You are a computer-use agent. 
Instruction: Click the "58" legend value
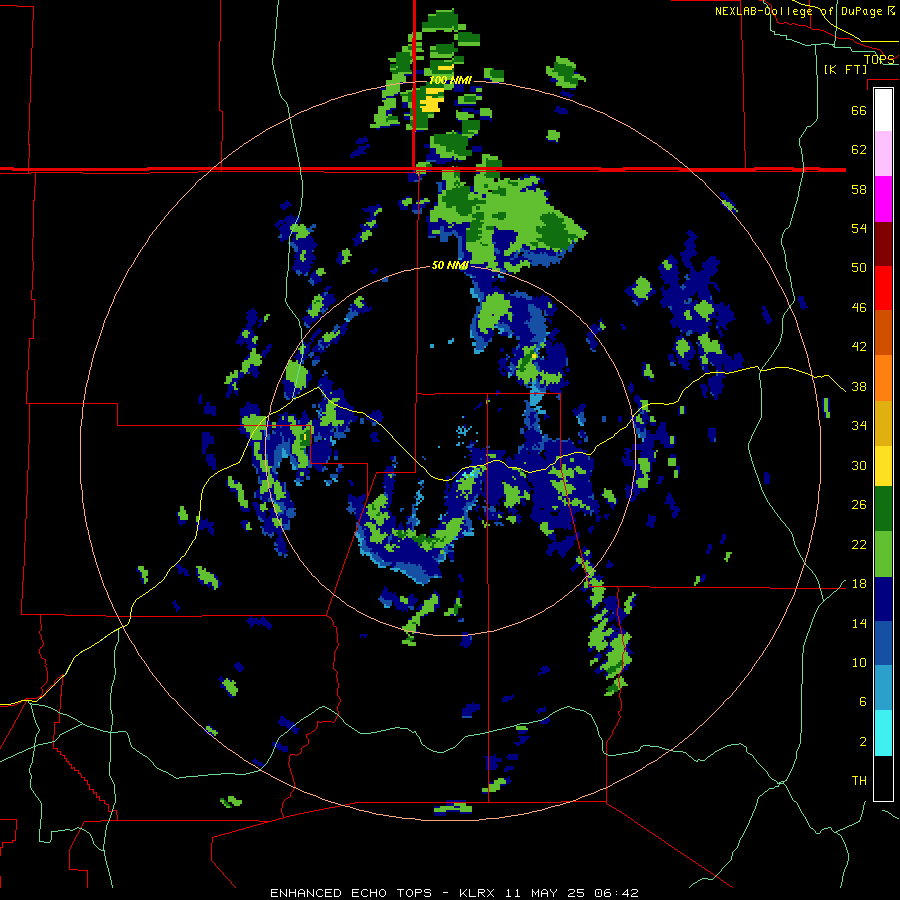(x=859, y=189)
